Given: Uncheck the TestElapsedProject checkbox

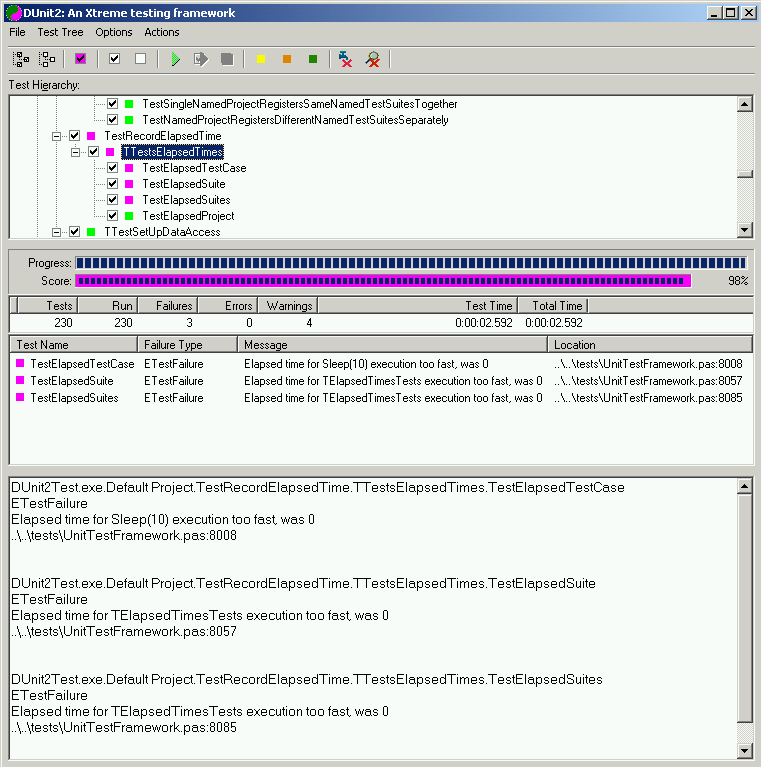Looking at the screenshot, I should click(112, 216).
